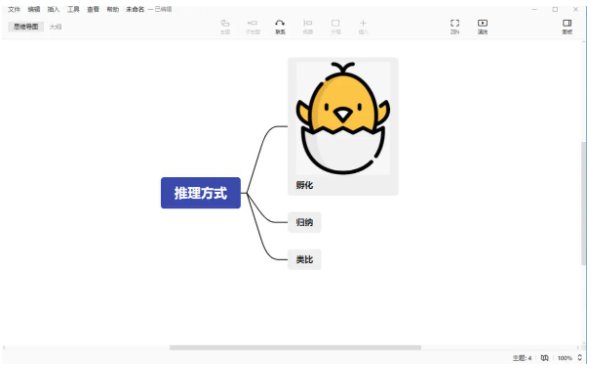Open the 帮助 menu
Screen dimensions: 595x369
click(113, 9)
